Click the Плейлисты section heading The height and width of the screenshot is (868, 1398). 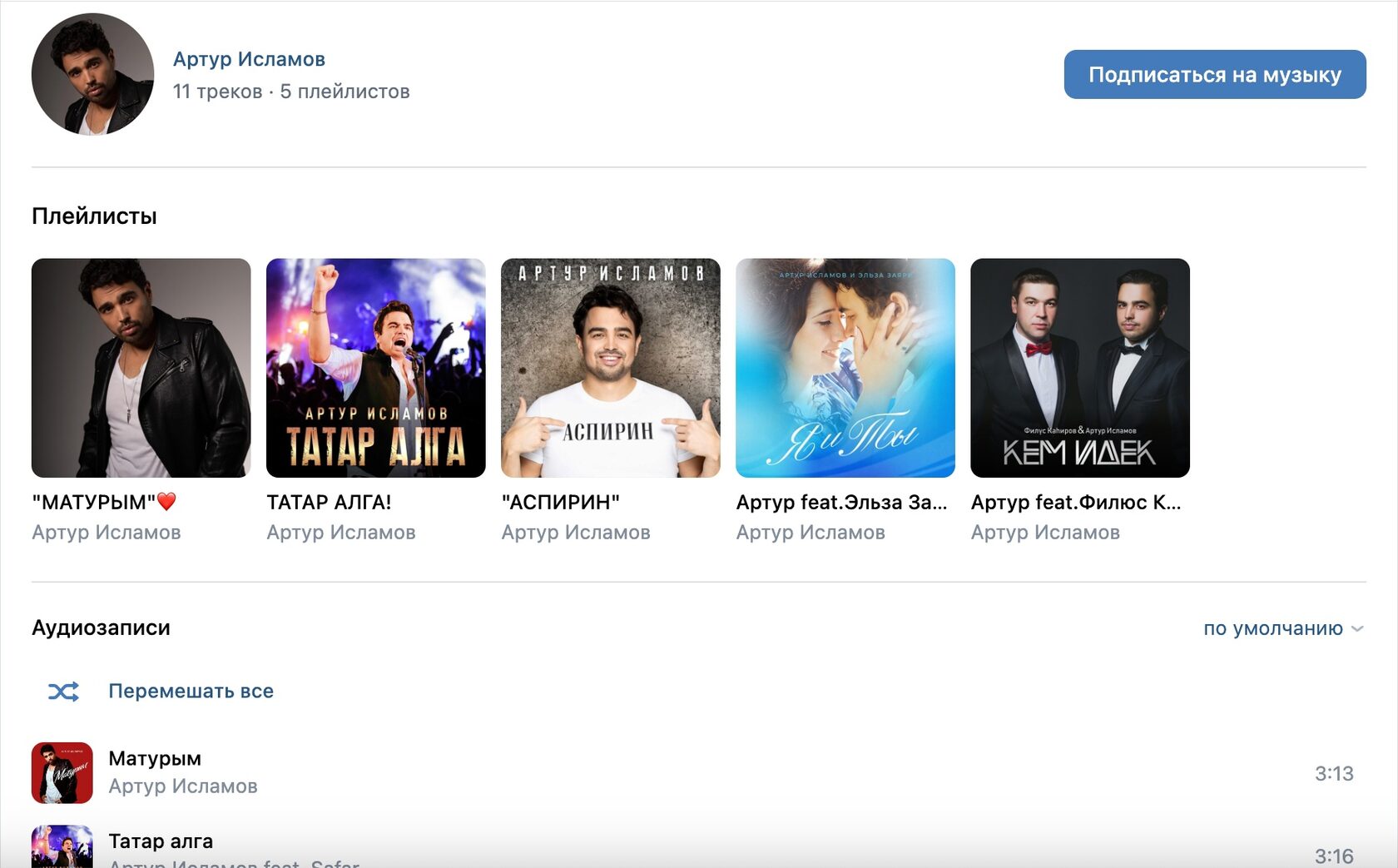point(94,216)
